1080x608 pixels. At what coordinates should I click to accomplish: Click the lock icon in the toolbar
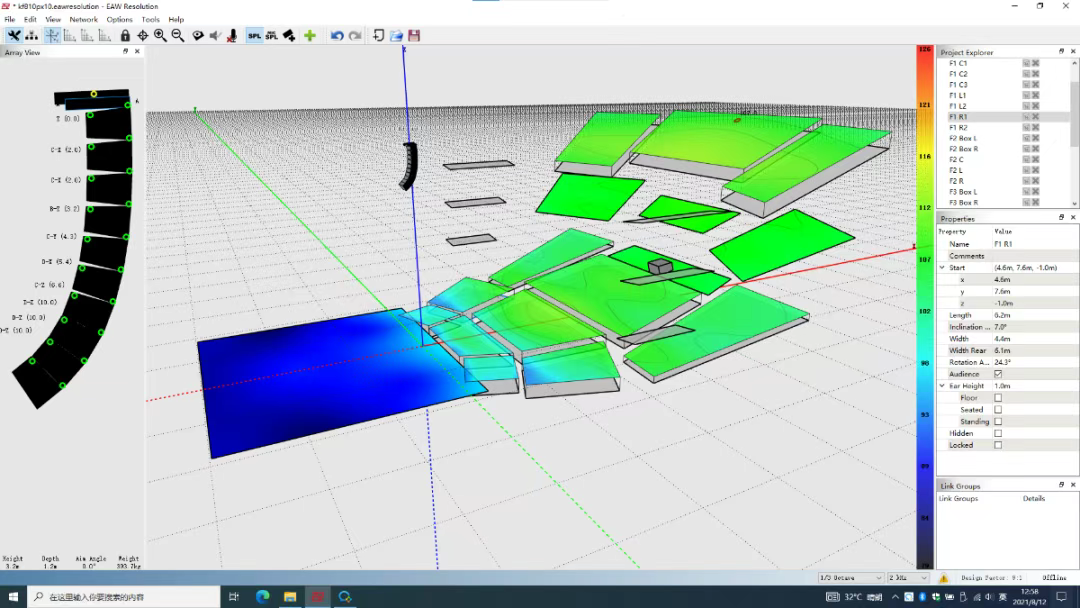coord(125,35)
